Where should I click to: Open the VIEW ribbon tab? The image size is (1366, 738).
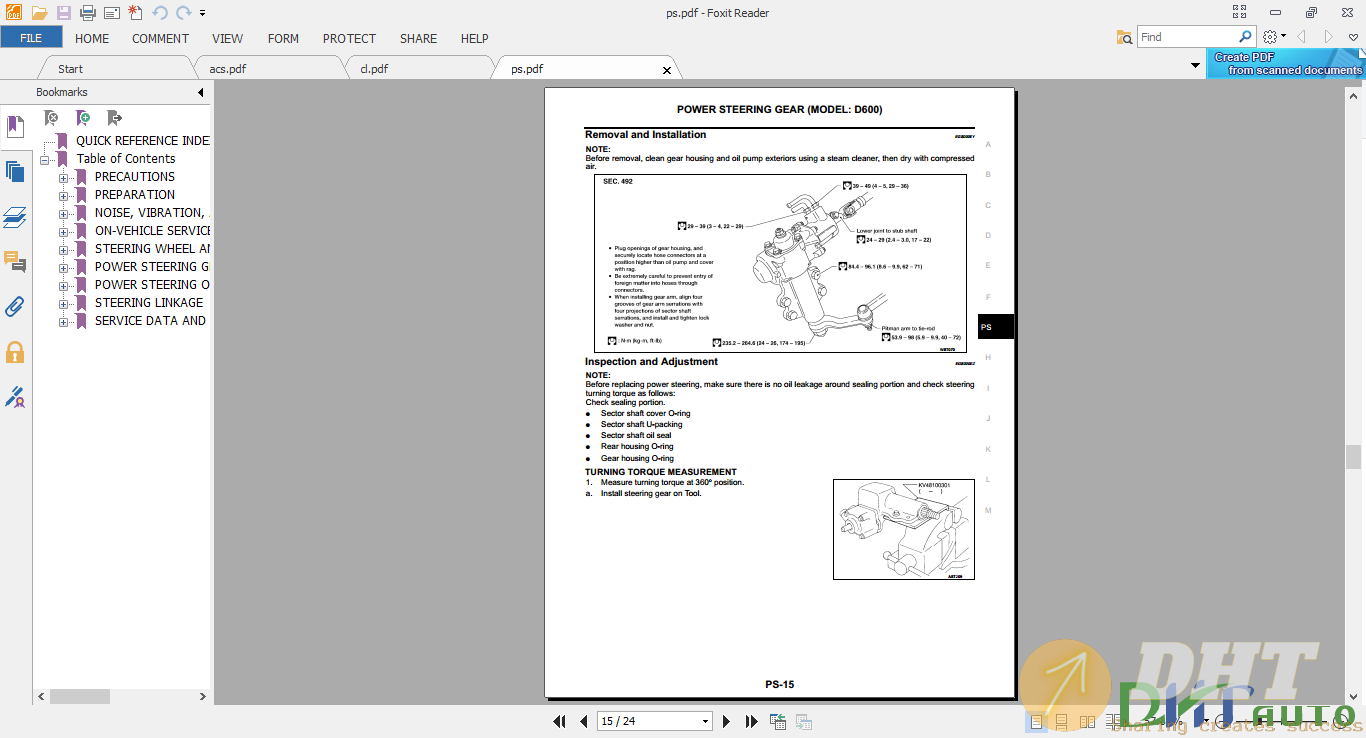tap(227, 38)
